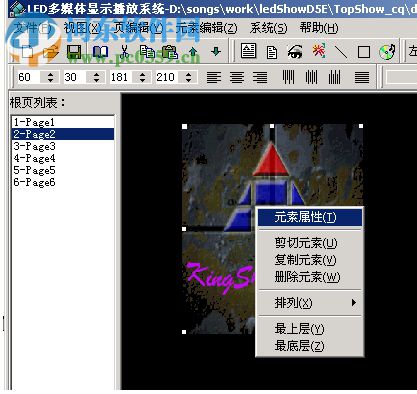Screen dimensions: 417x394
Task: Click the red starburst animation icon
Action: click(x=319, y=51)
